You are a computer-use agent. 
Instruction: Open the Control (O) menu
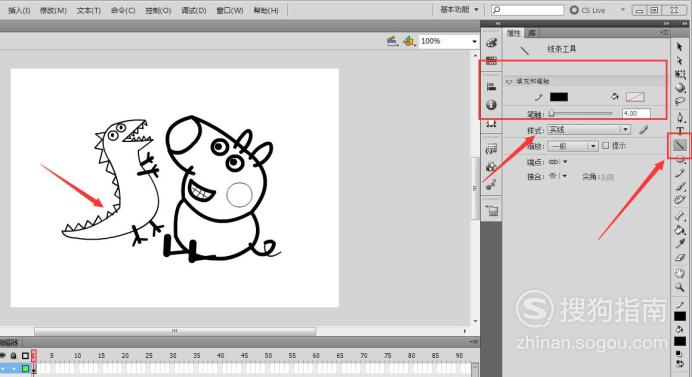pos(158,10)
